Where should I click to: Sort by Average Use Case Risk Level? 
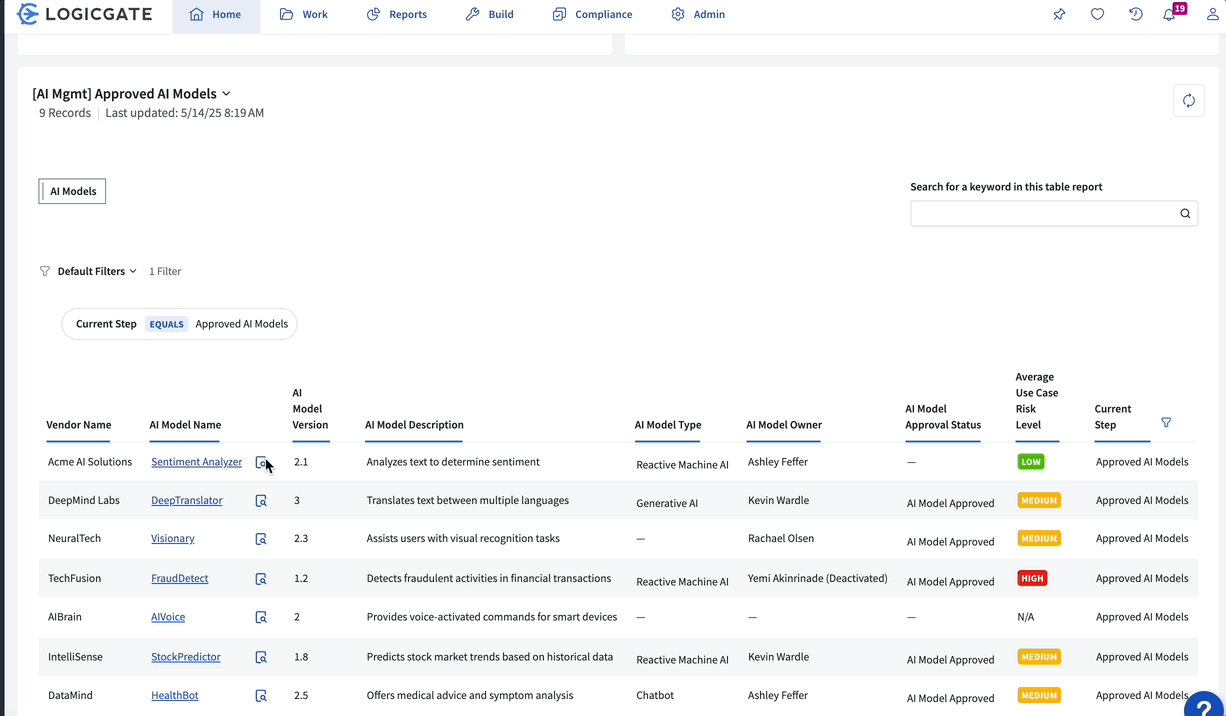[x=1037, y=401]
